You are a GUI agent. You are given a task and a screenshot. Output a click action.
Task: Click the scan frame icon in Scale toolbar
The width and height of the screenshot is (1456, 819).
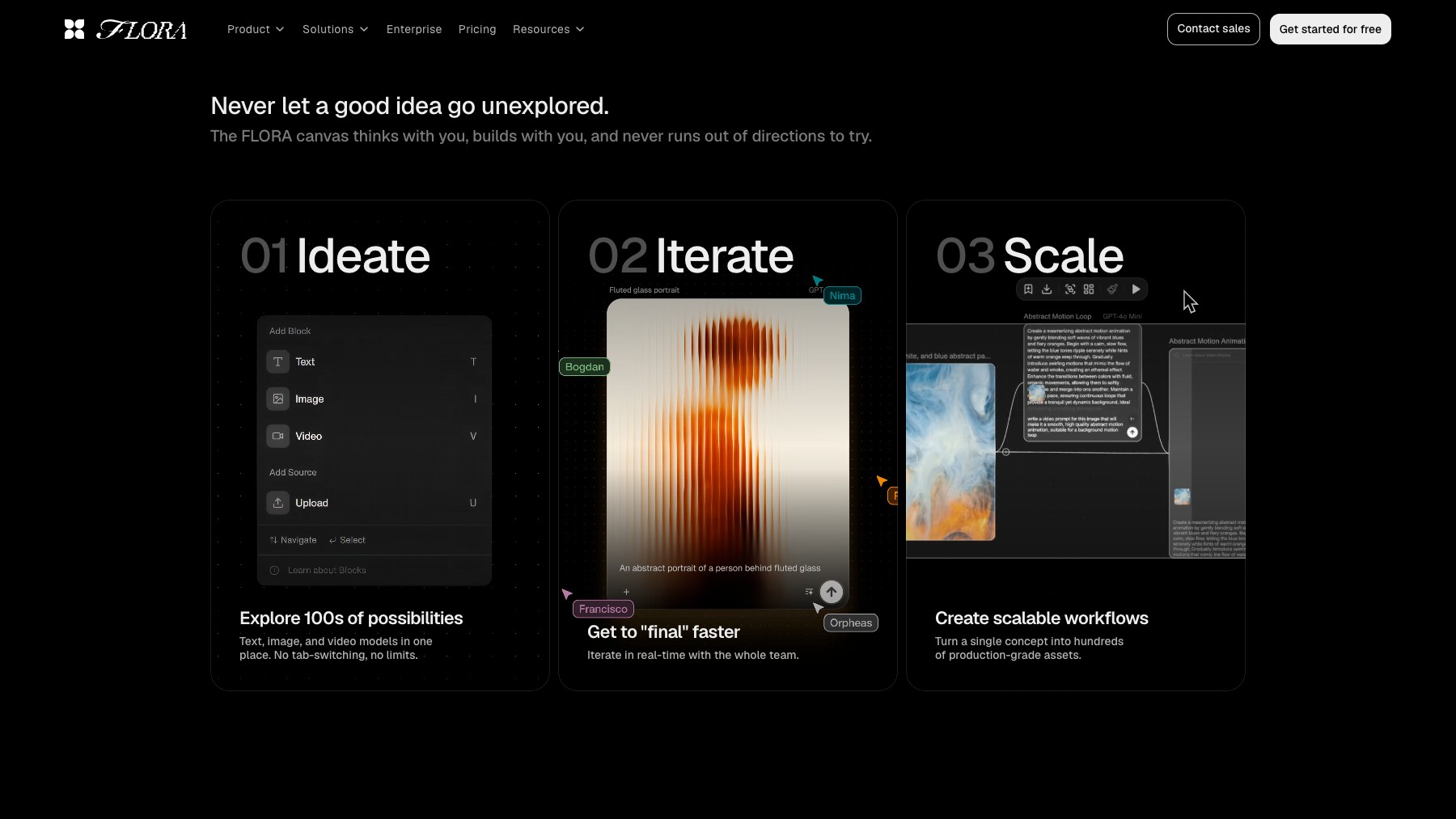[x=1070, y=289]
